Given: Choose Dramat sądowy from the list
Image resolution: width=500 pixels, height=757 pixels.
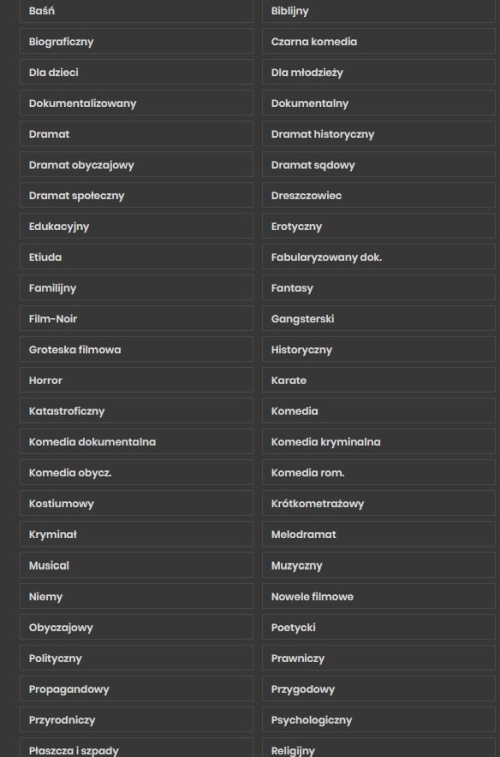Looking at the screenshot, I should point(379,165).
